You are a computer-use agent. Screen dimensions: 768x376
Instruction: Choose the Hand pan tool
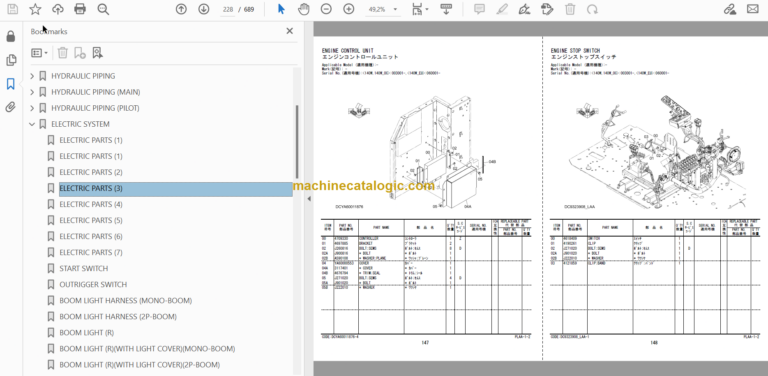tap(304, 9)
